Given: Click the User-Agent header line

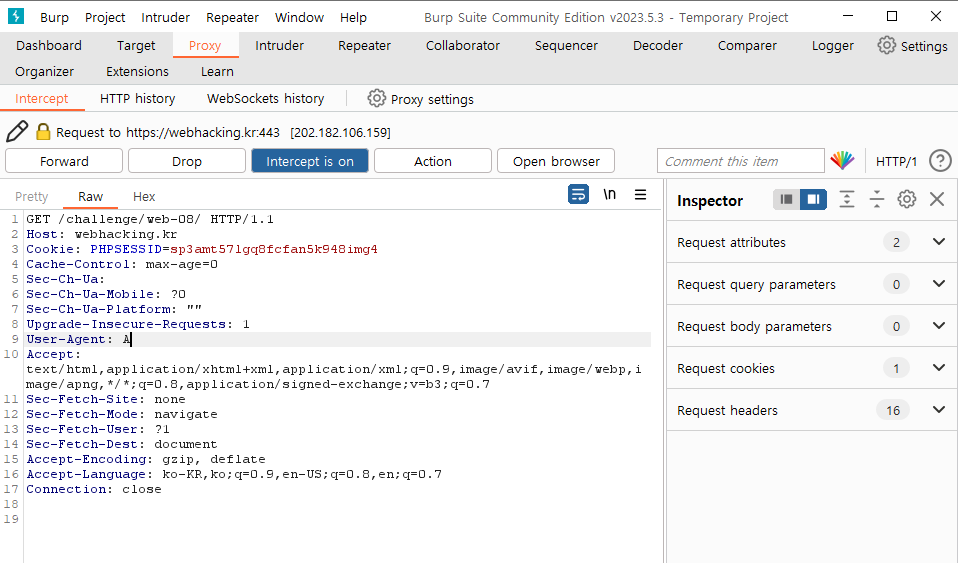Looking at the screenshot, I should pos(338,339).
